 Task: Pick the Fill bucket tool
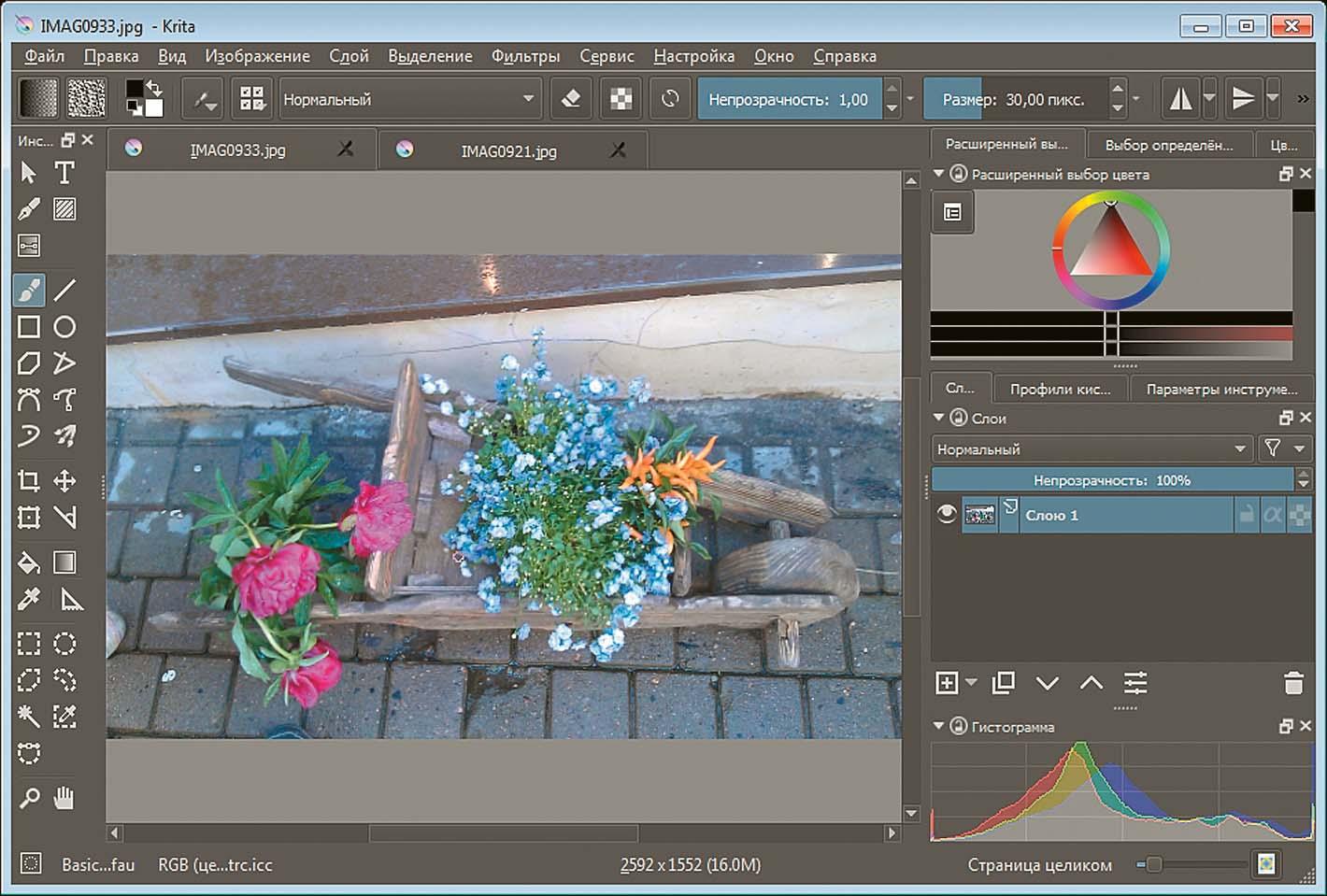[x=29, y=562]
